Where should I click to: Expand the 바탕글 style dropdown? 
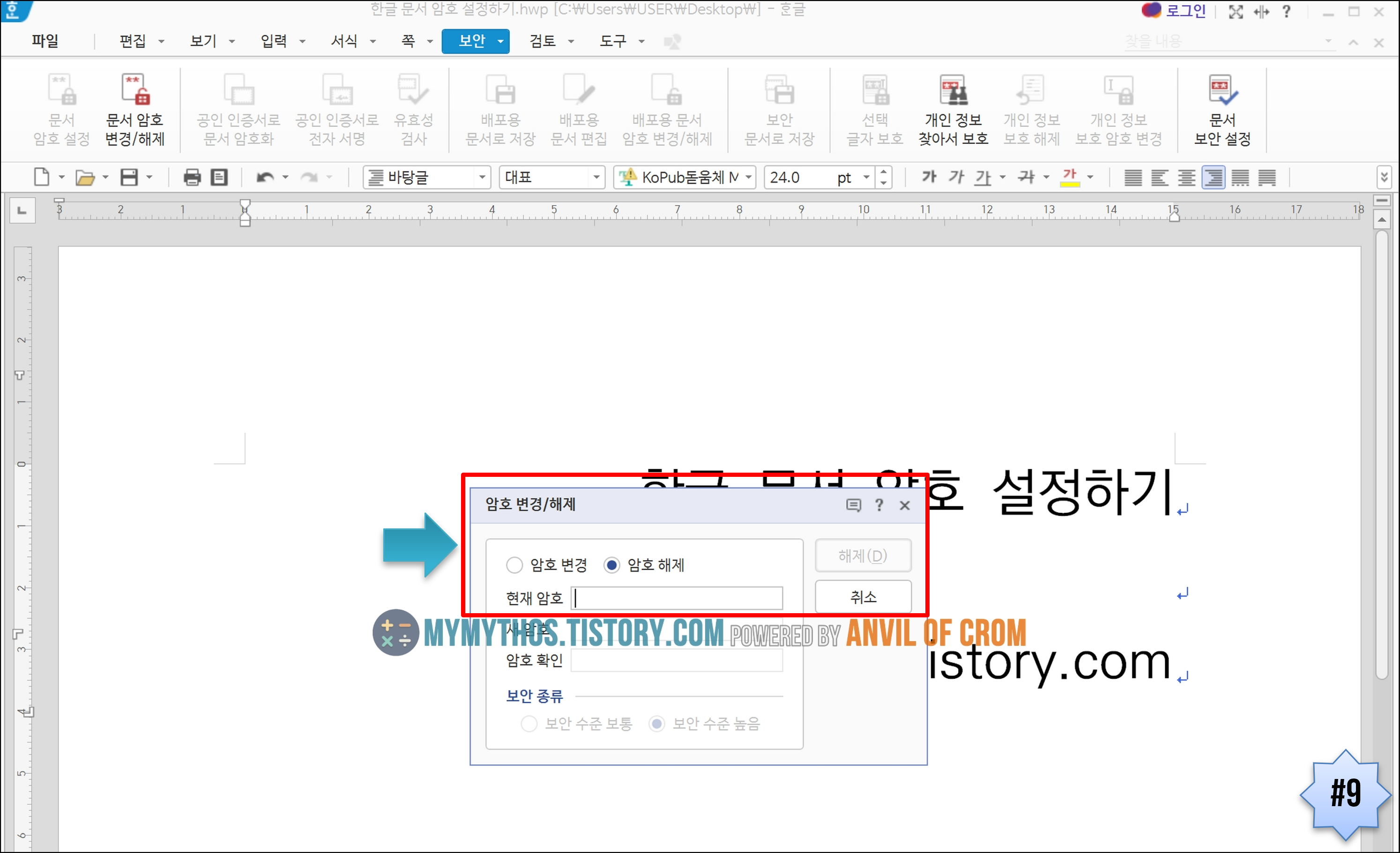482,177
